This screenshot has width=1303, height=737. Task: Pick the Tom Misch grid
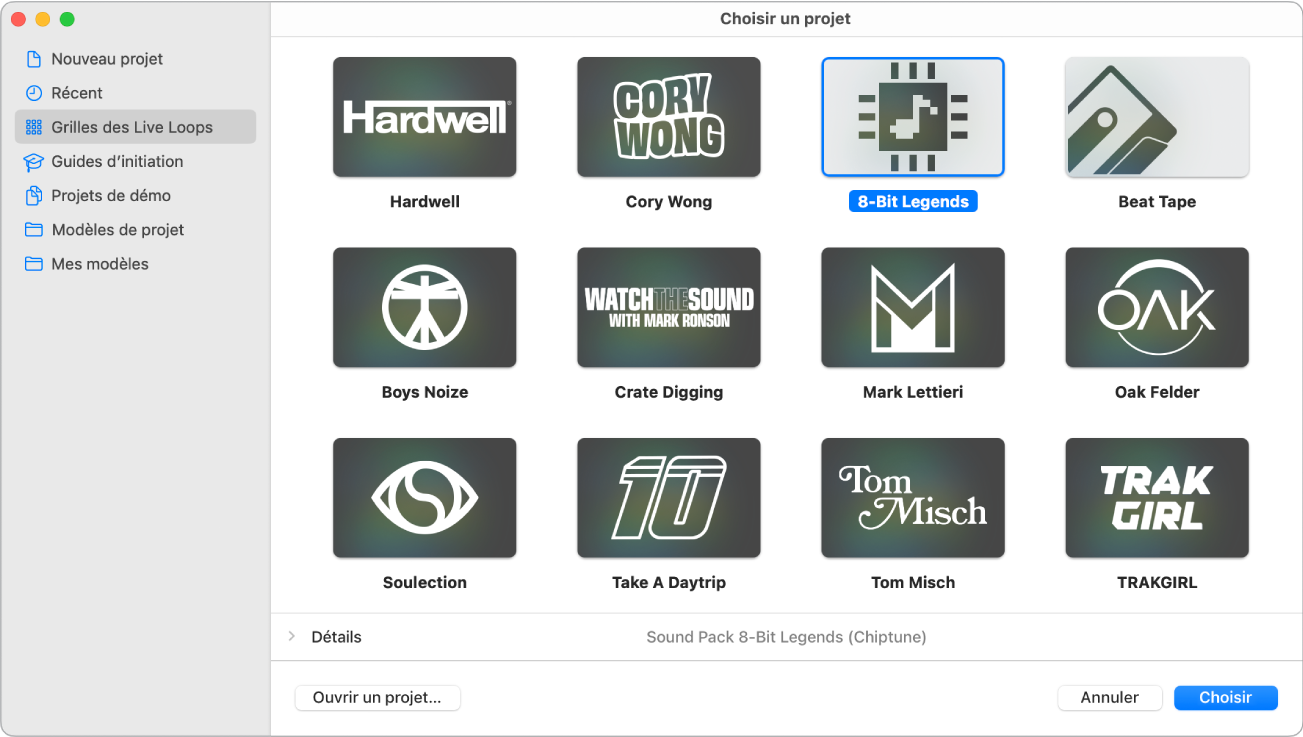pos(912,497)
